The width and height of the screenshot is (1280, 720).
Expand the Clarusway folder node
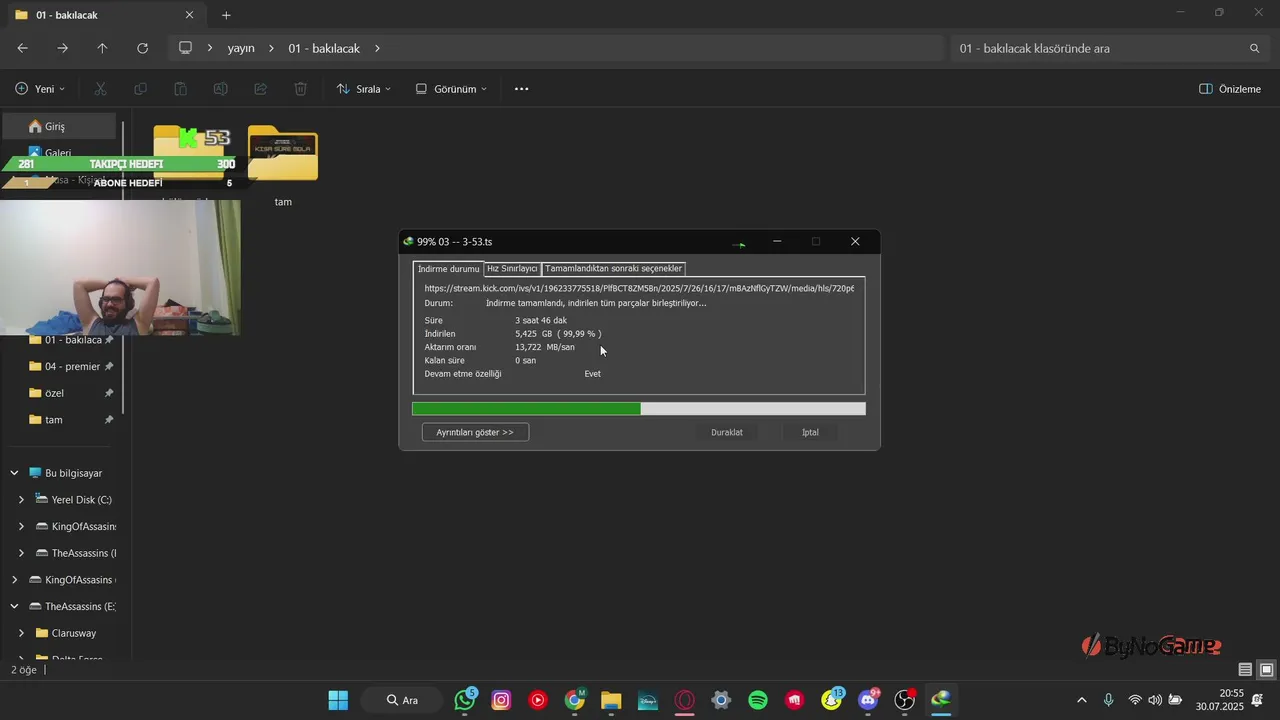pos(22,633)
